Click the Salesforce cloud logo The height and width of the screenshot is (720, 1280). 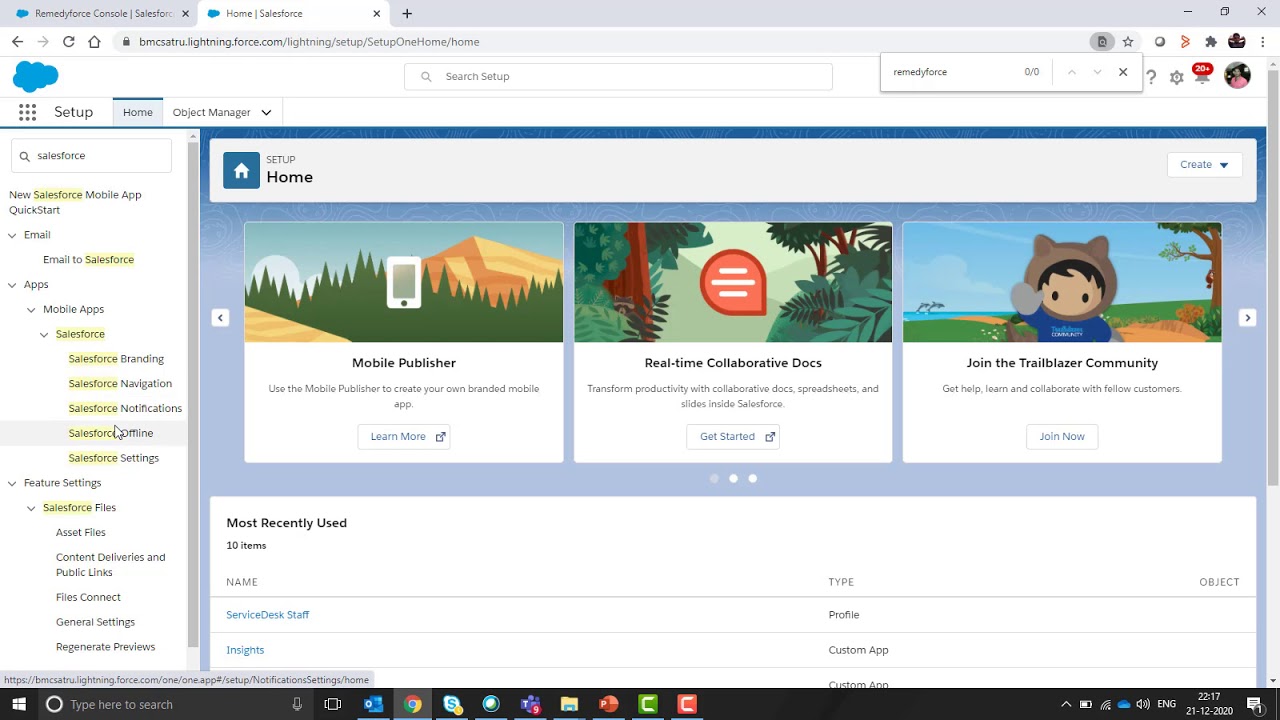(36, 76)
